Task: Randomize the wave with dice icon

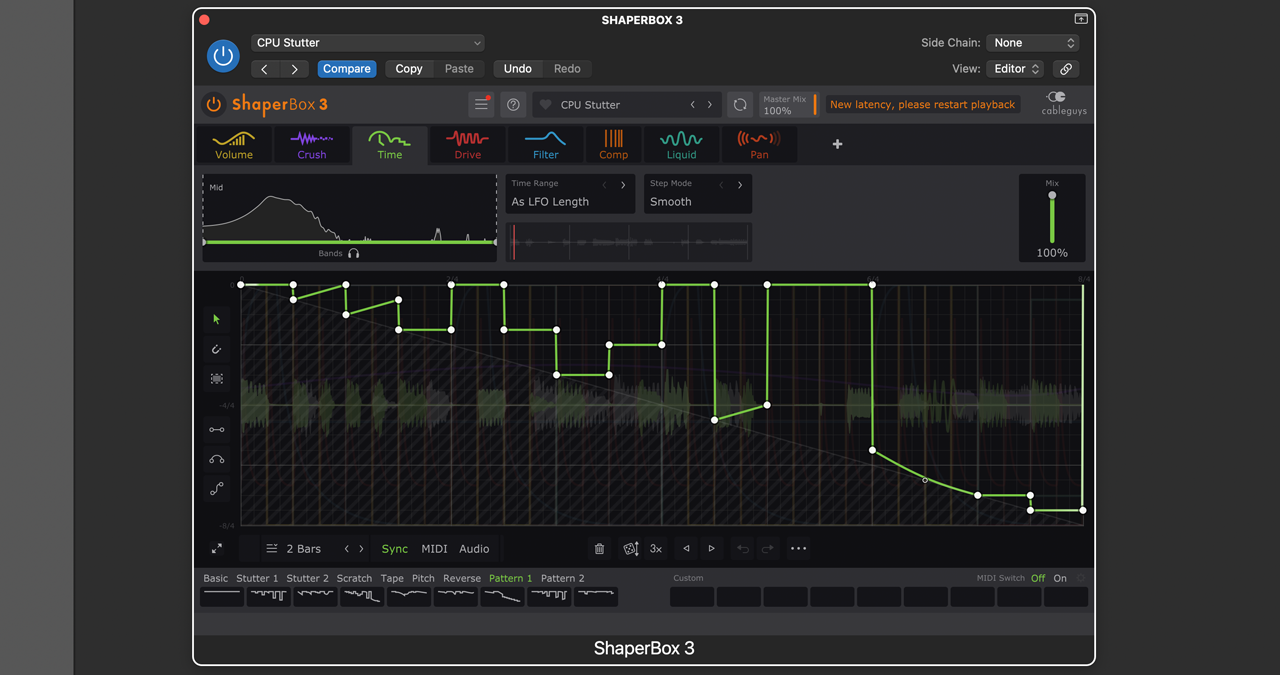Action: [x=630, y=549]
